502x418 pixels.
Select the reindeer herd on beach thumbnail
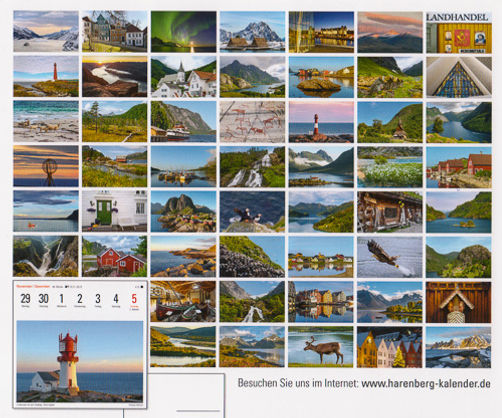46,121
